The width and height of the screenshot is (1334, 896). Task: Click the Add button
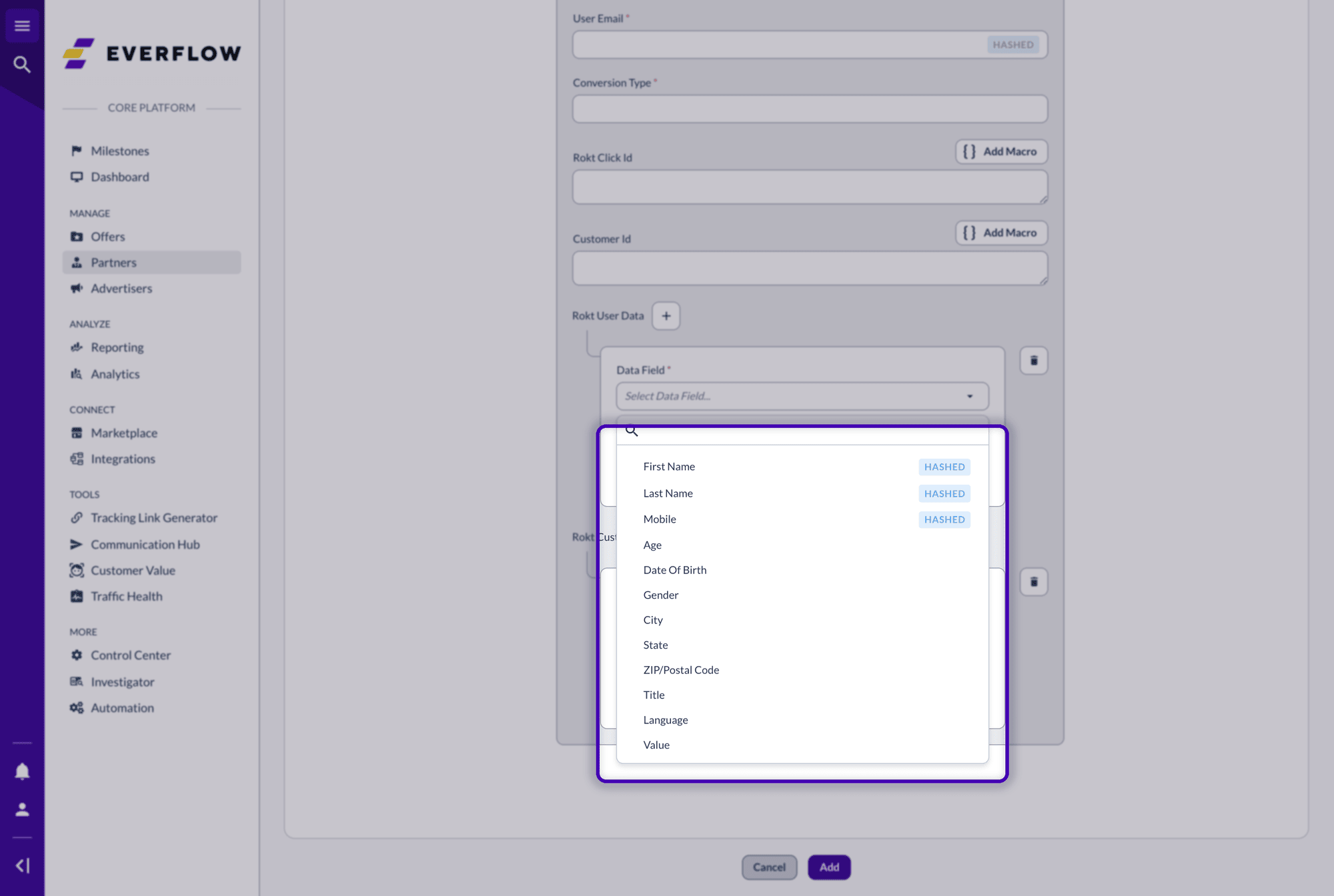[829, 867]
